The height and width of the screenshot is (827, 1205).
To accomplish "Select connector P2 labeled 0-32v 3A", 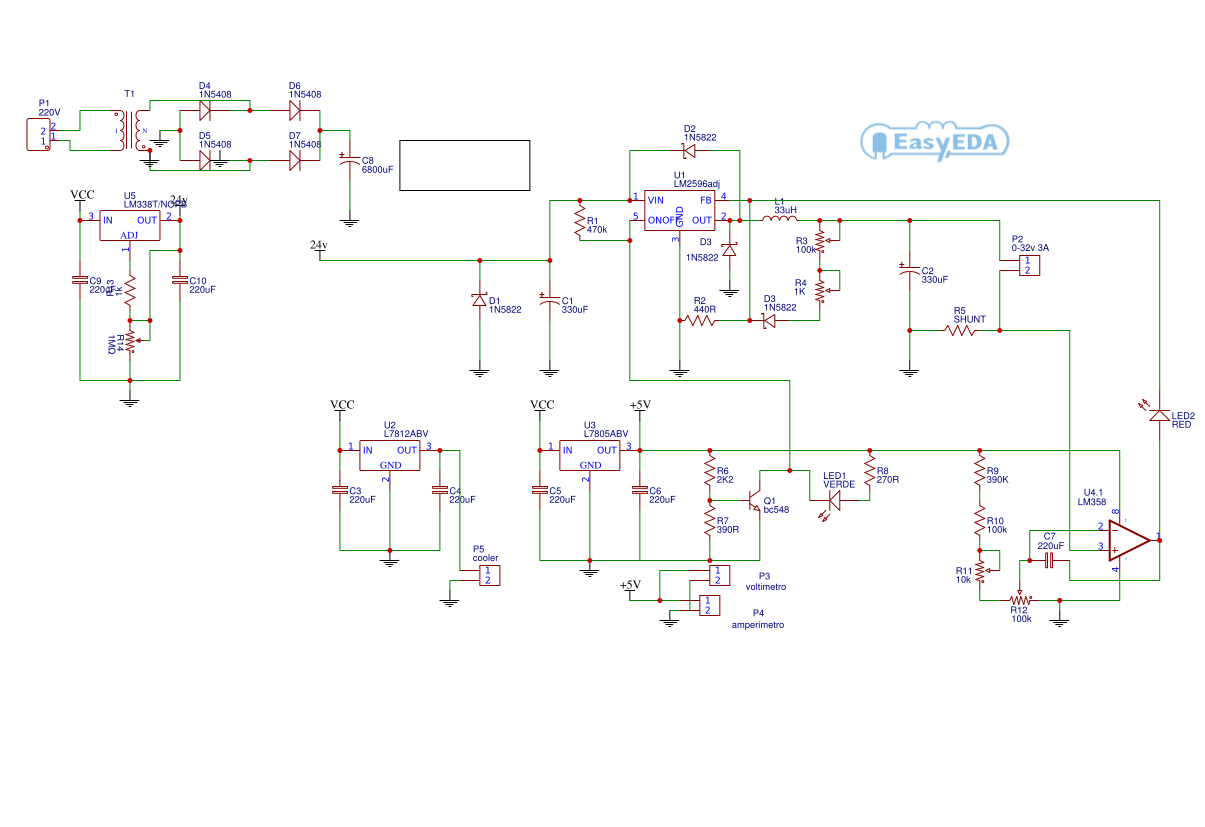I will 1028,264.
